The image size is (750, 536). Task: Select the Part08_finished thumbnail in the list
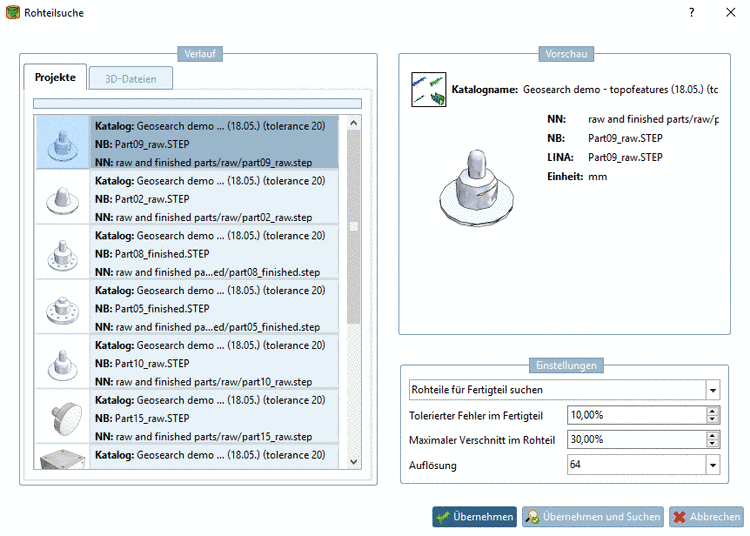pyautogui.click(x=63, y=254)
